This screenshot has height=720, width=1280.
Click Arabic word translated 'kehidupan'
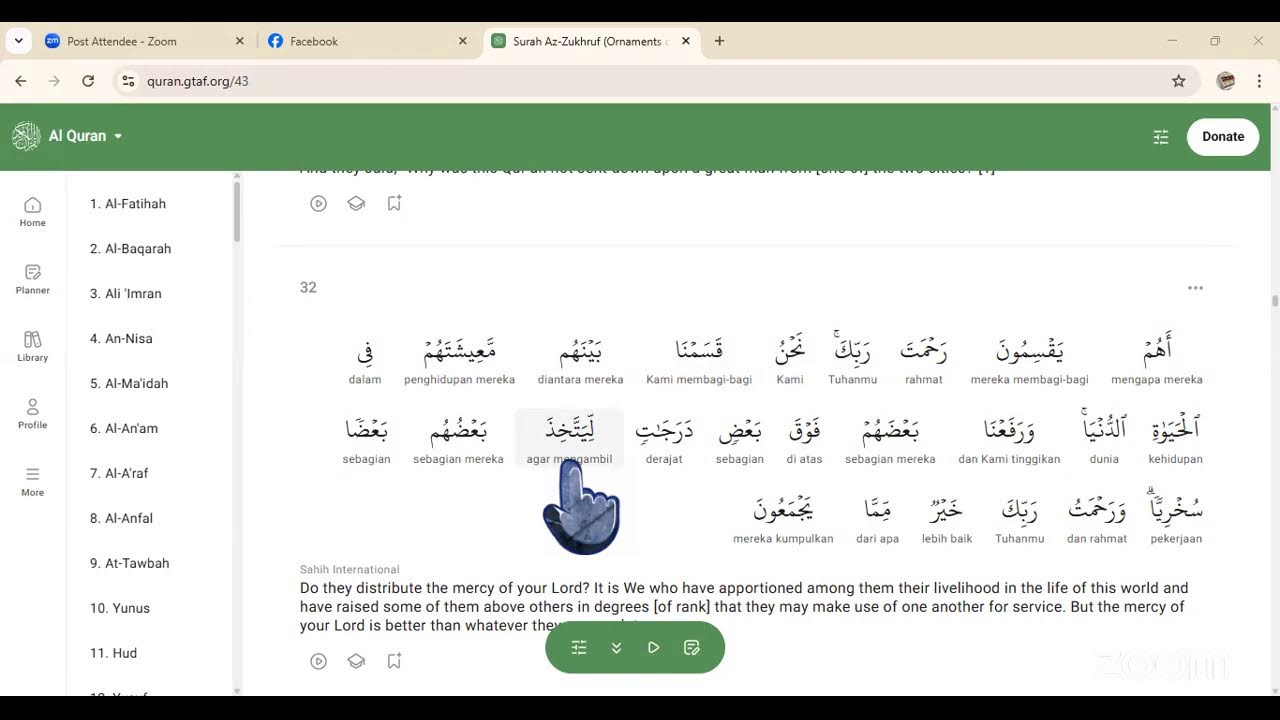(x=1176, y=429)
